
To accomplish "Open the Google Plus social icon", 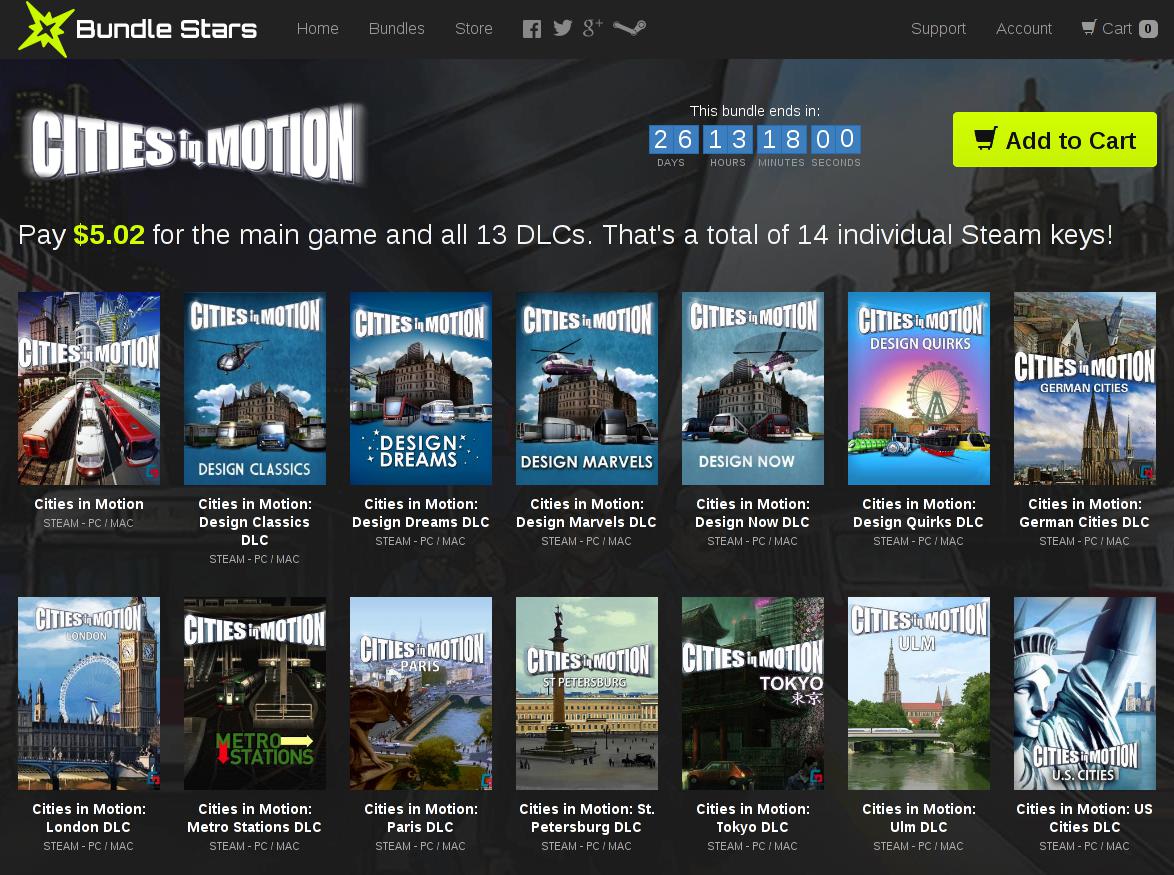I will tap(592, 28).
